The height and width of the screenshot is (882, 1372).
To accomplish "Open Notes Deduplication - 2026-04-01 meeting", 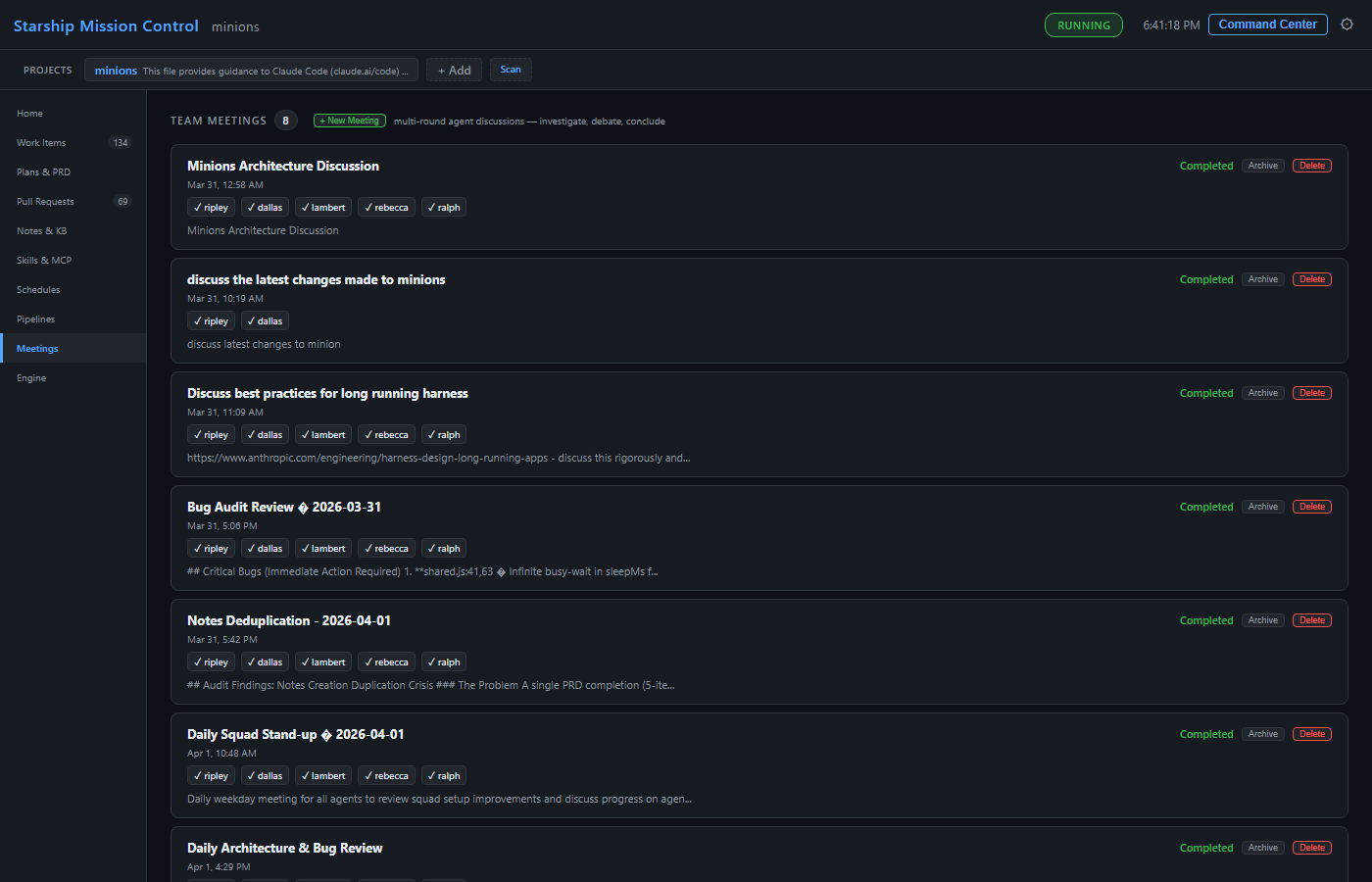I will point(289,621).
